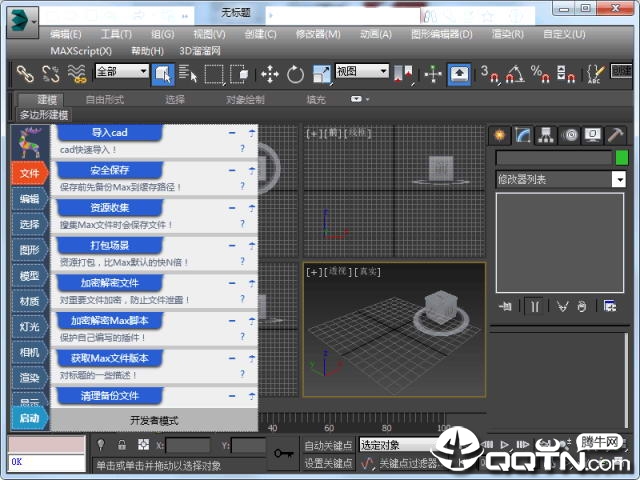The width and height of the screenshot is (640, 480).
Task: Click the 导入cad button
Action: click(x=109, y=132)
